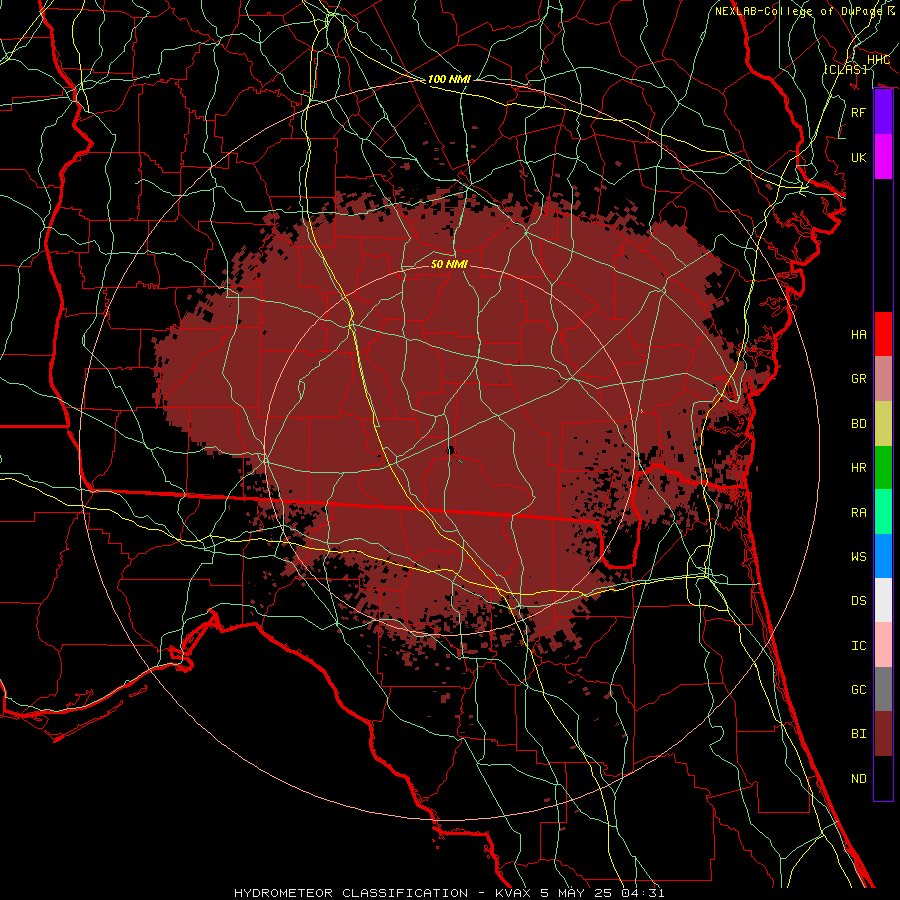Click the BI legend label

859,734
